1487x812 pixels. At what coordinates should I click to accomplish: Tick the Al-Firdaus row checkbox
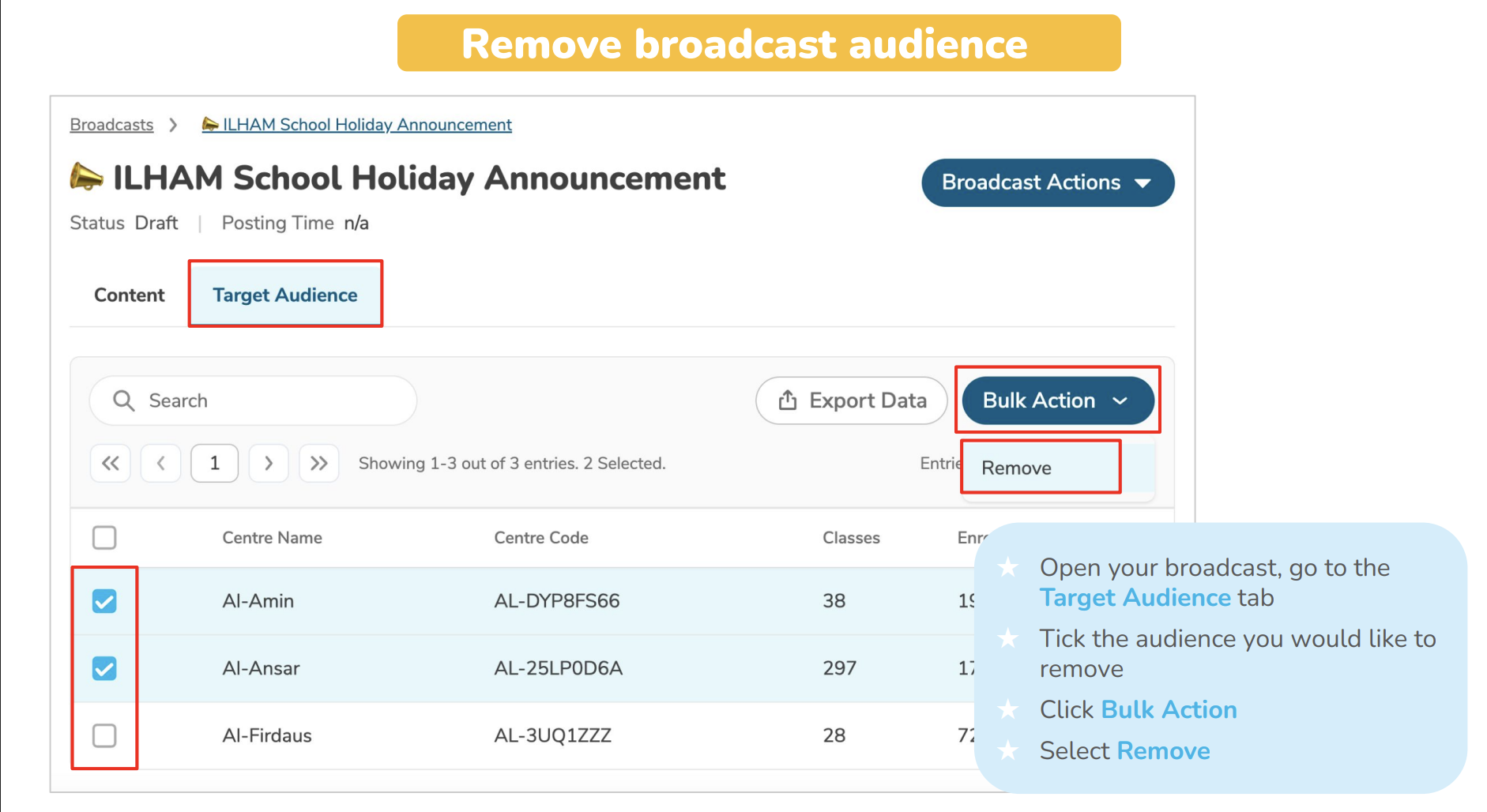104,735
